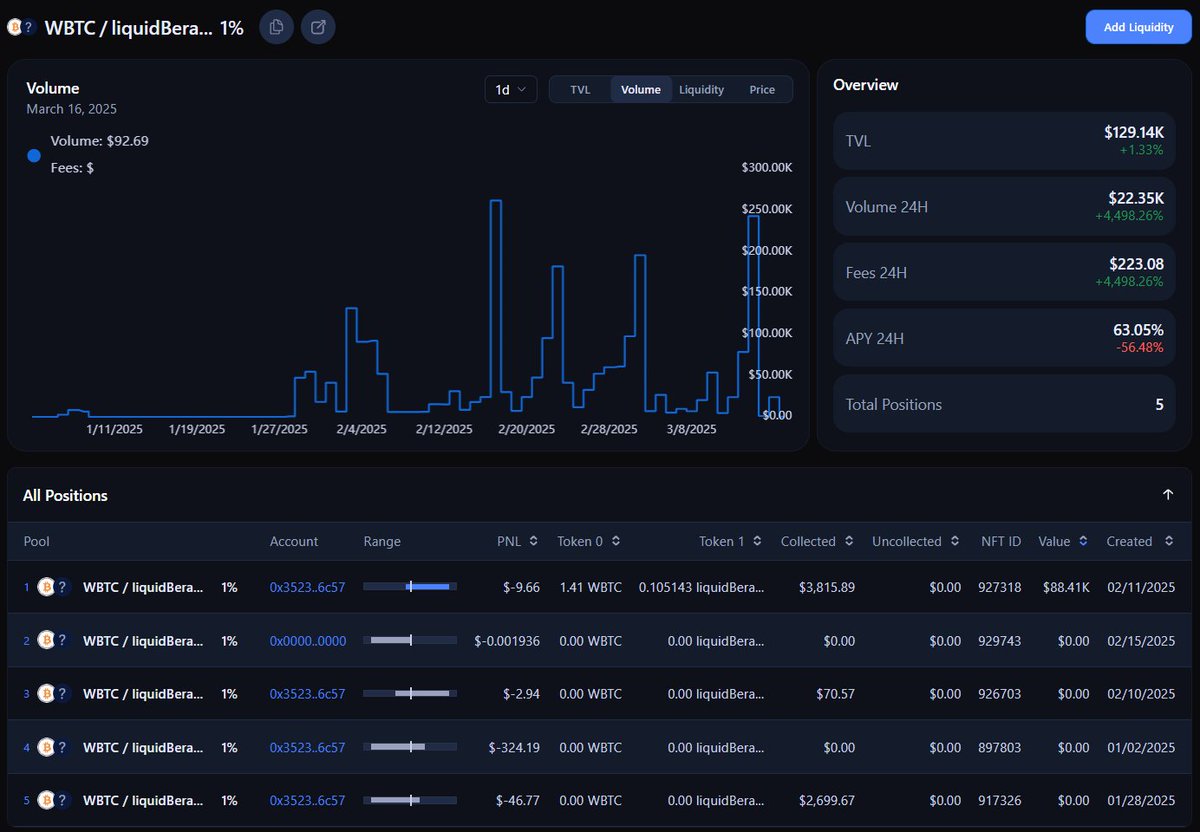Screen dimensions: 1200x832
Task: Sort positions by PNL column
Action: [518, 541]
